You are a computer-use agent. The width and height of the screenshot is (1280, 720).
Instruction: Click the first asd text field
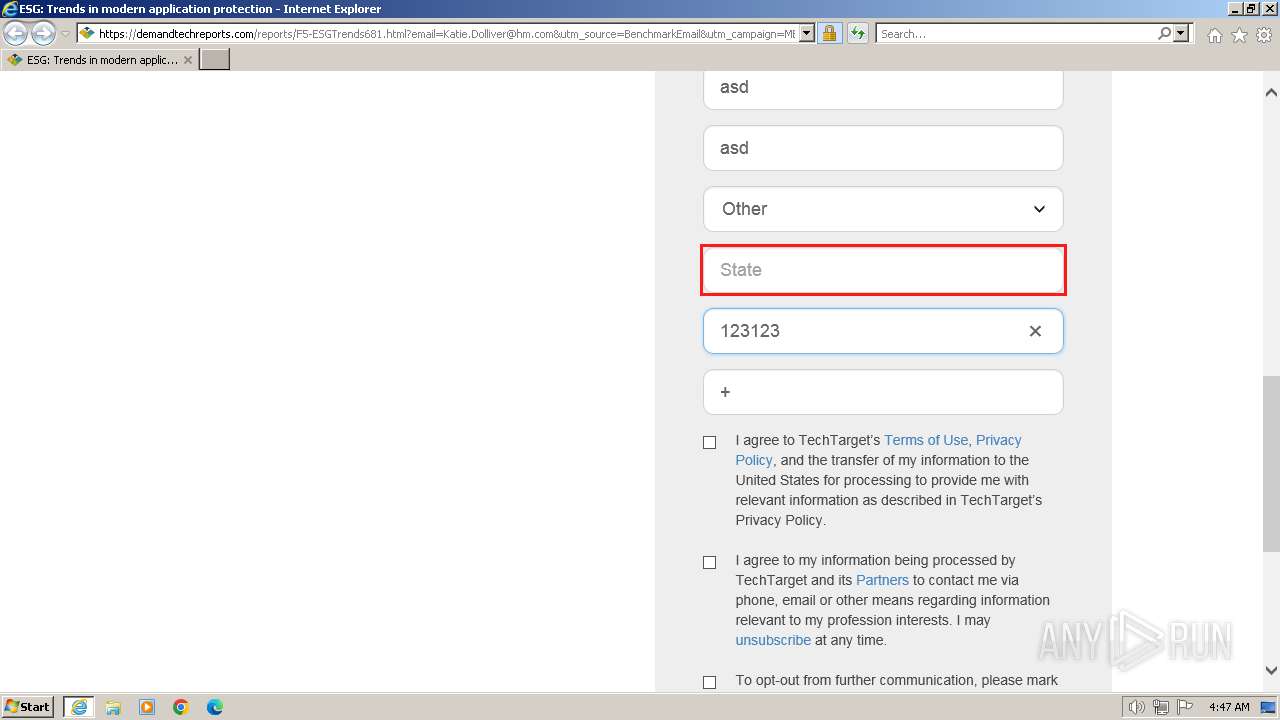883,88
